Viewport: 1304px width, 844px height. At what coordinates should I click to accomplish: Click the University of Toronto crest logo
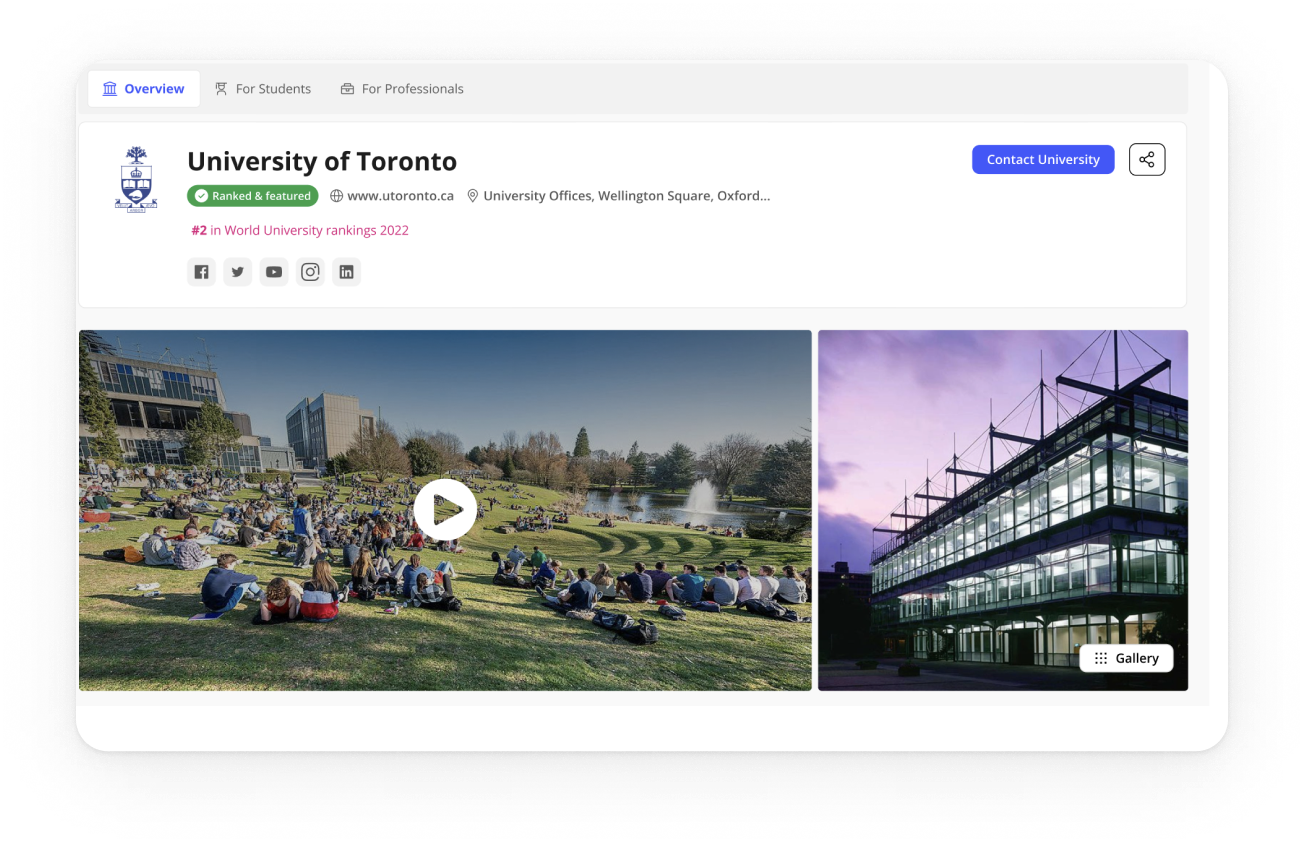click(x=136, y=180)
